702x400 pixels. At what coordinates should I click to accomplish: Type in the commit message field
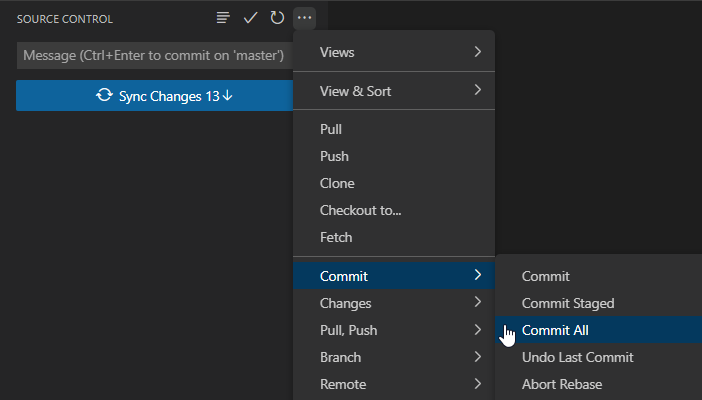click(154, 55)
